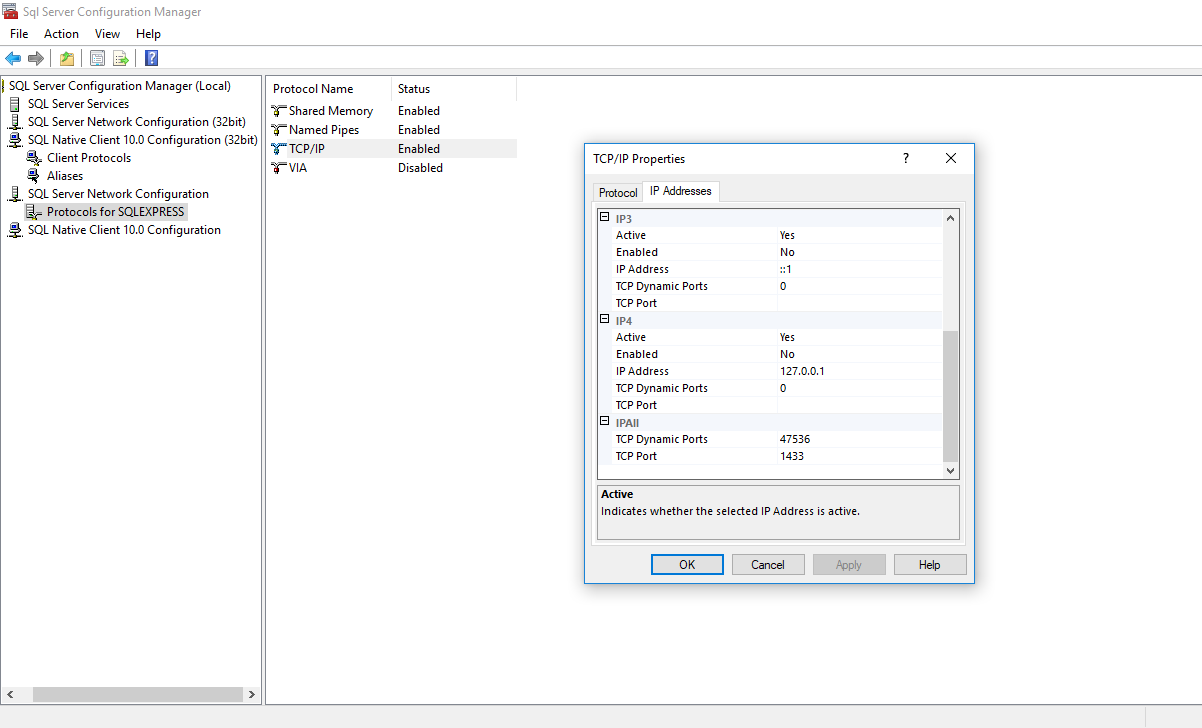The height and width of the screenshot is (728, 1202).
Task: Click the Apply button
Action: (849, 565)
